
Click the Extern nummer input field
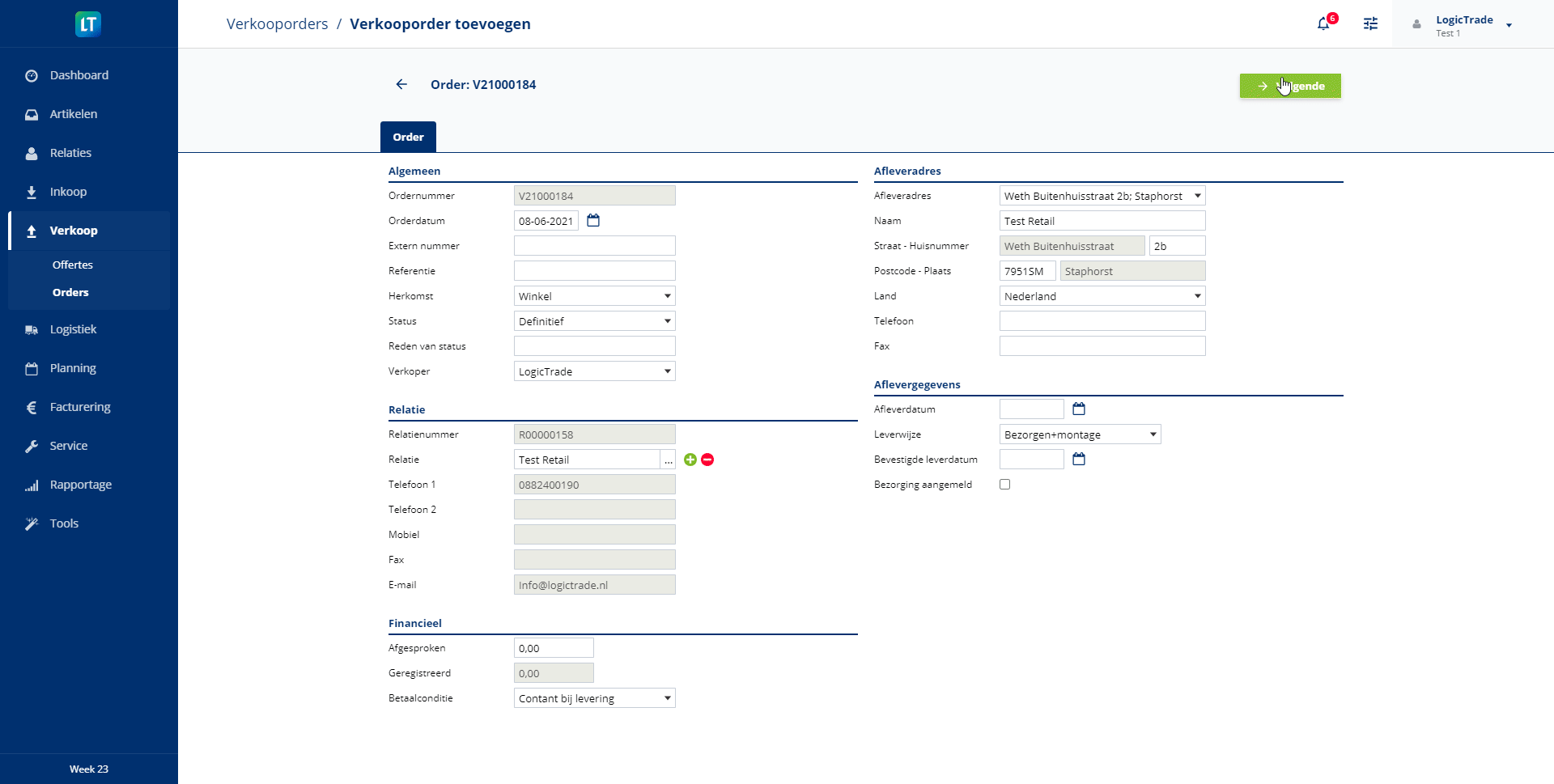(x=594, y=246)
